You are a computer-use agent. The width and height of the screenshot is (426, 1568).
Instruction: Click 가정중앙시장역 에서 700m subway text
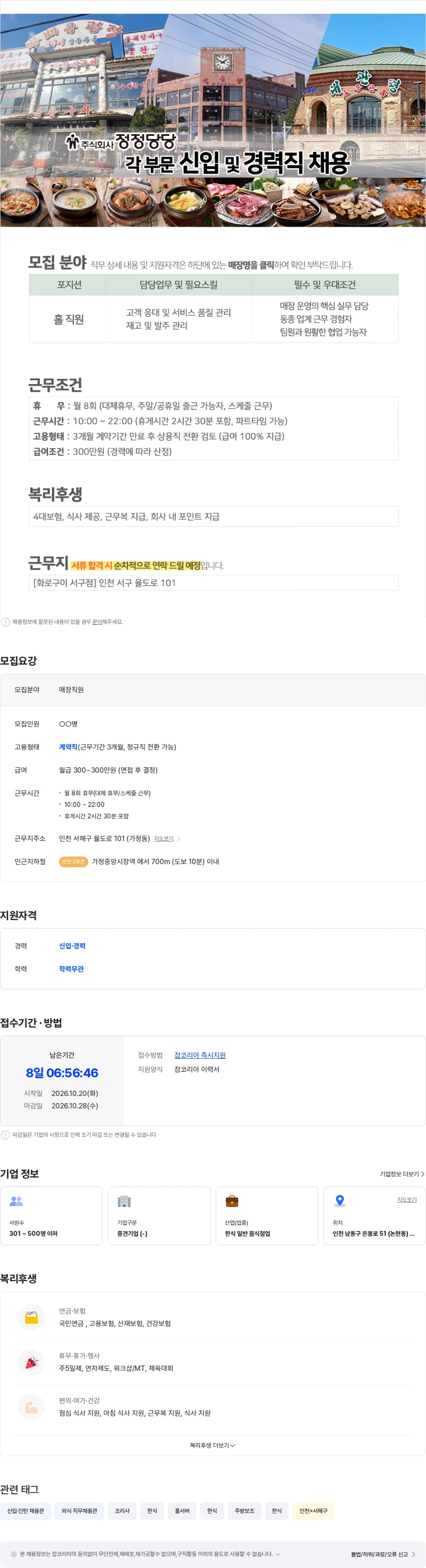pyautogui.click(x=155, y=861)
